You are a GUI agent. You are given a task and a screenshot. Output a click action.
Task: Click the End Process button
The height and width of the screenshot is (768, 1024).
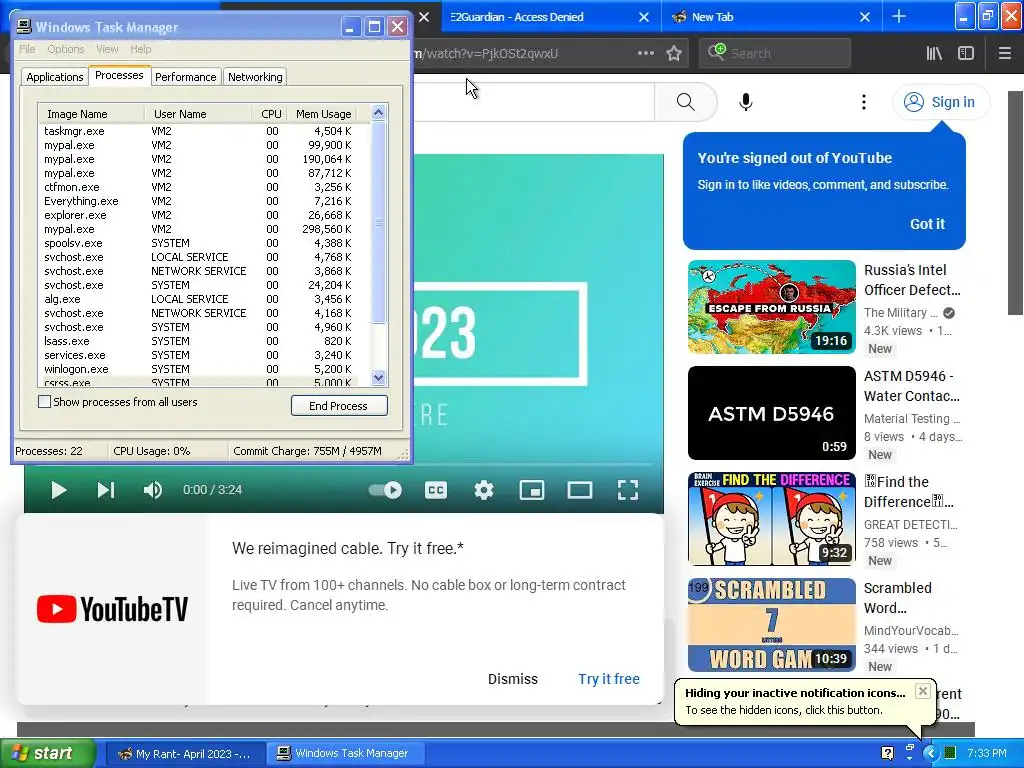click(x=339, y=406)
